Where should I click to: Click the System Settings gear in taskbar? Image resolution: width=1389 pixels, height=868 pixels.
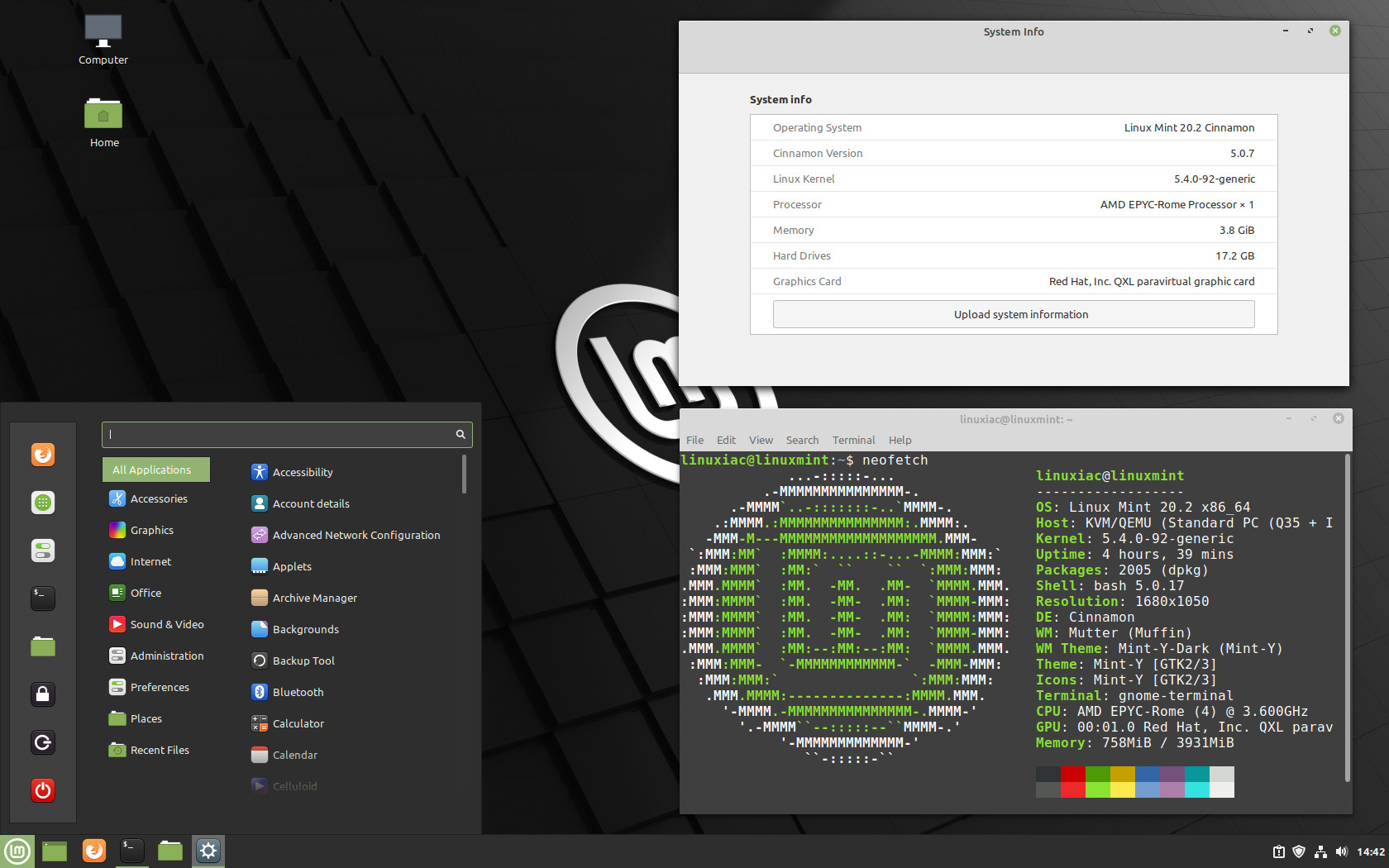click(x=208, y=851)
